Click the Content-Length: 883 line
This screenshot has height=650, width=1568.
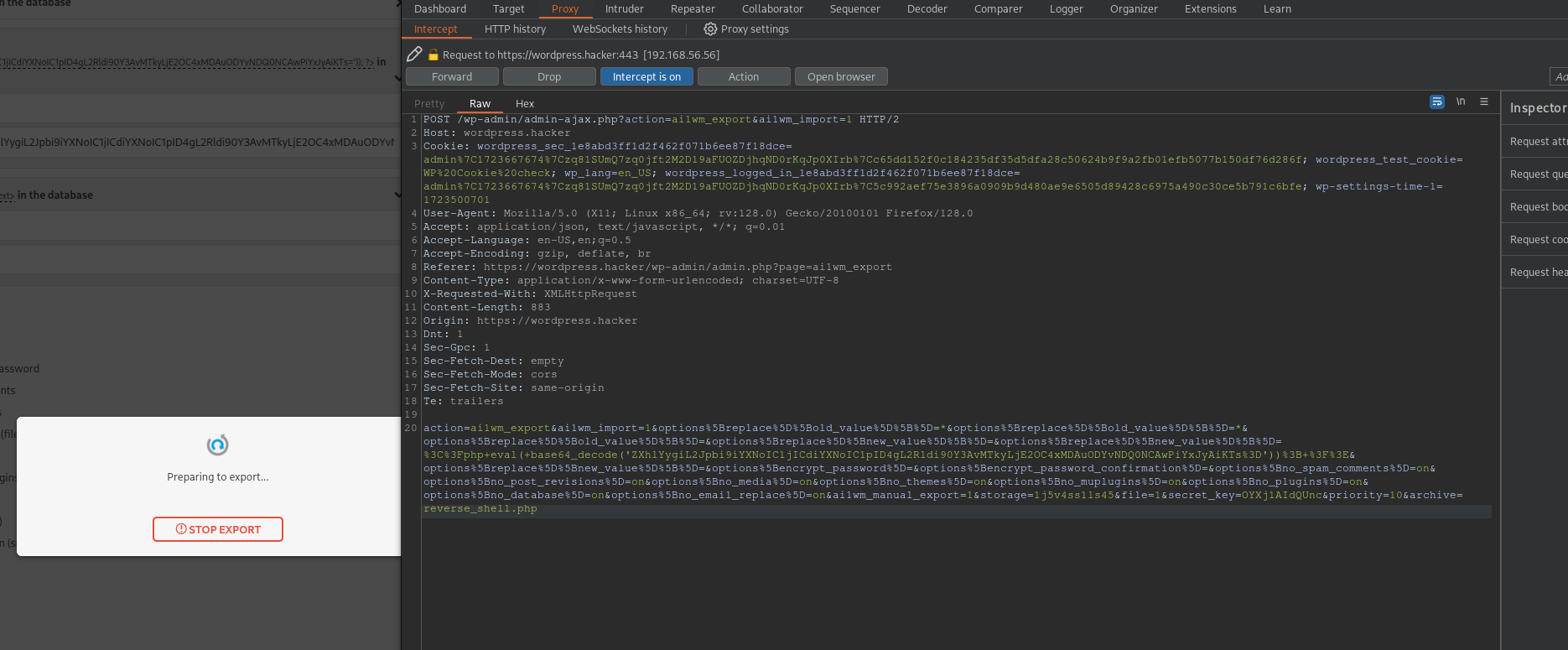tap(486, 308)
